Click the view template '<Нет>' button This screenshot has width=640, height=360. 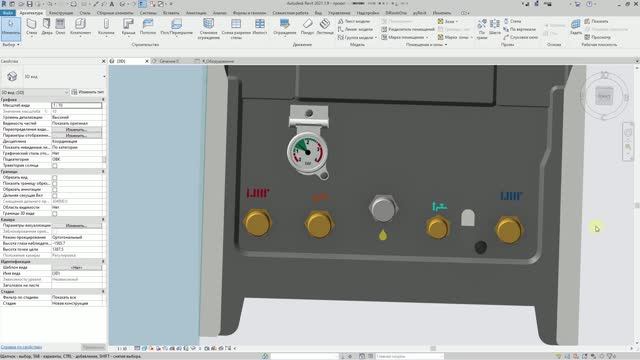pos(76,267)
